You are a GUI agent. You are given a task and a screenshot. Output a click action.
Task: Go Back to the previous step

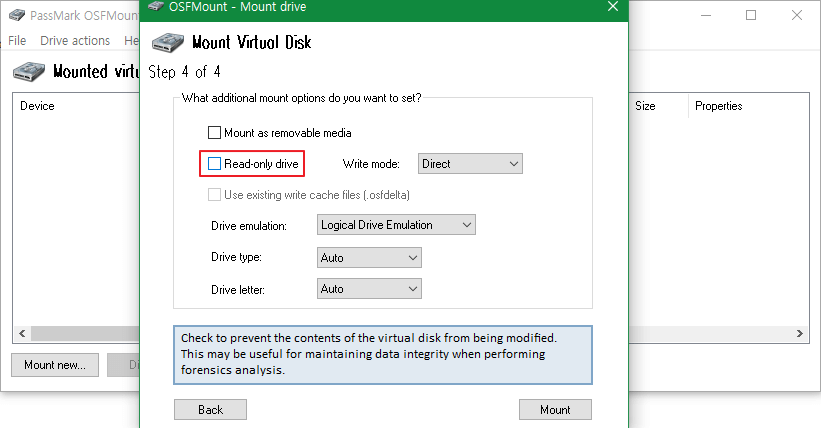pos(210,410)
